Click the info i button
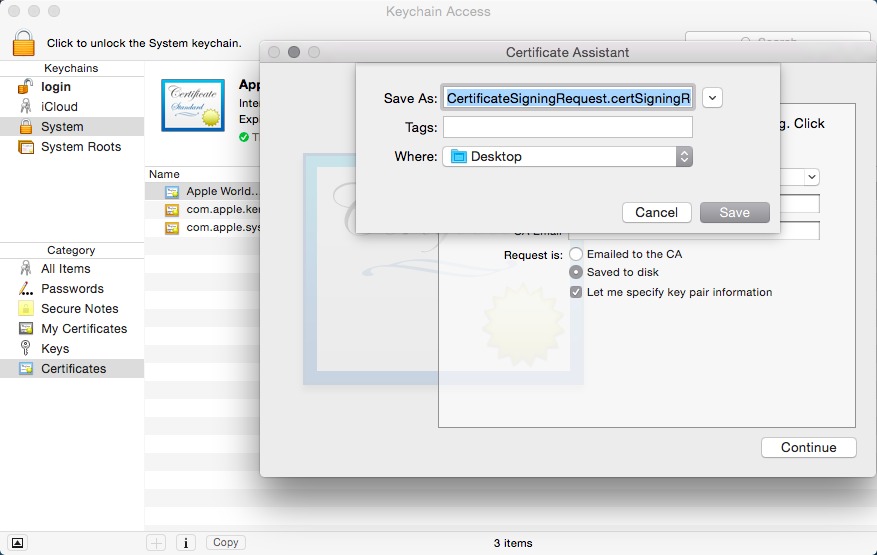 186,543
